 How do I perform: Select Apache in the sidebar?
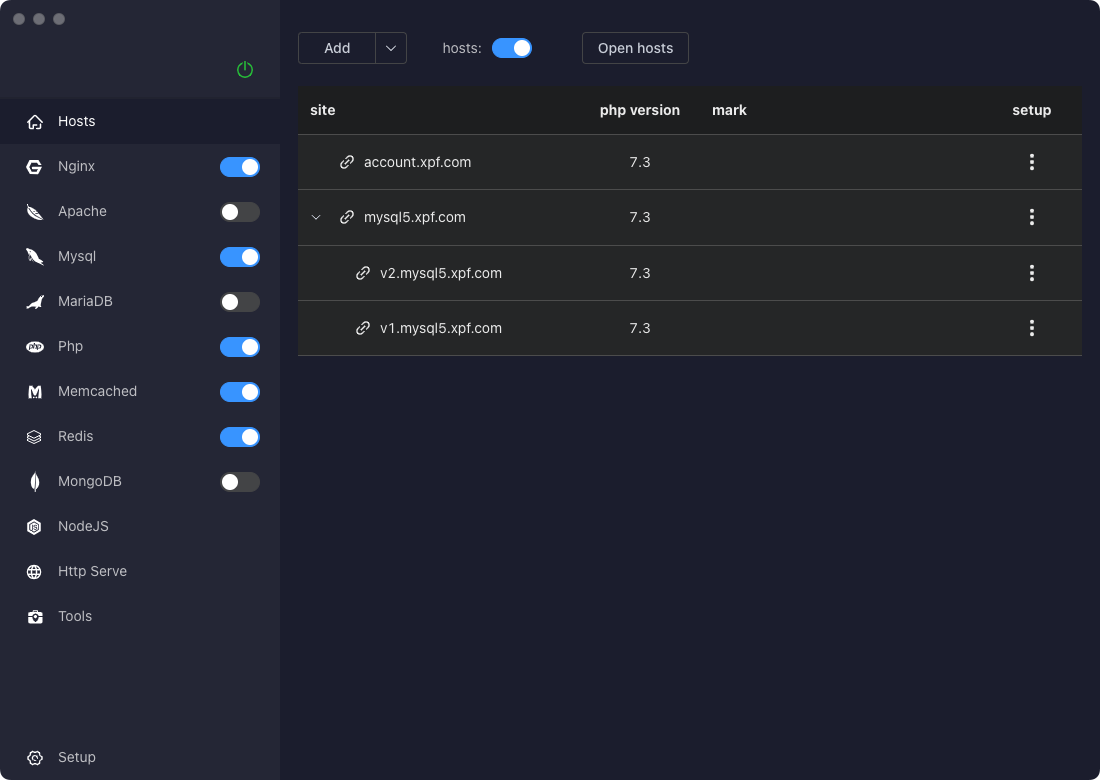click(82, 211)
